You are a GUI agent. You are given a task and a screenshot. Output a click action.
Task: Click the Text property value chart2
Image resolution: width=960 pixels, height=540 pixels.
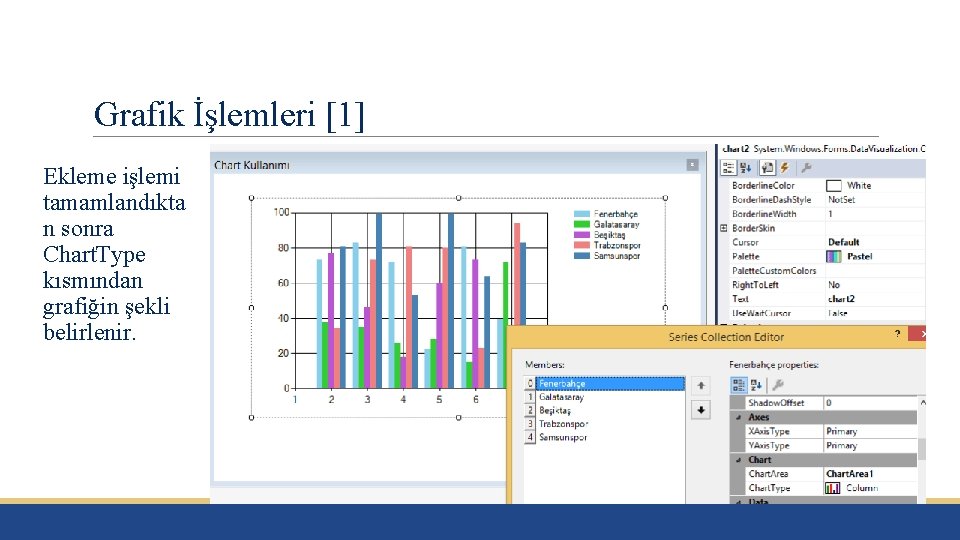[876, 299]
